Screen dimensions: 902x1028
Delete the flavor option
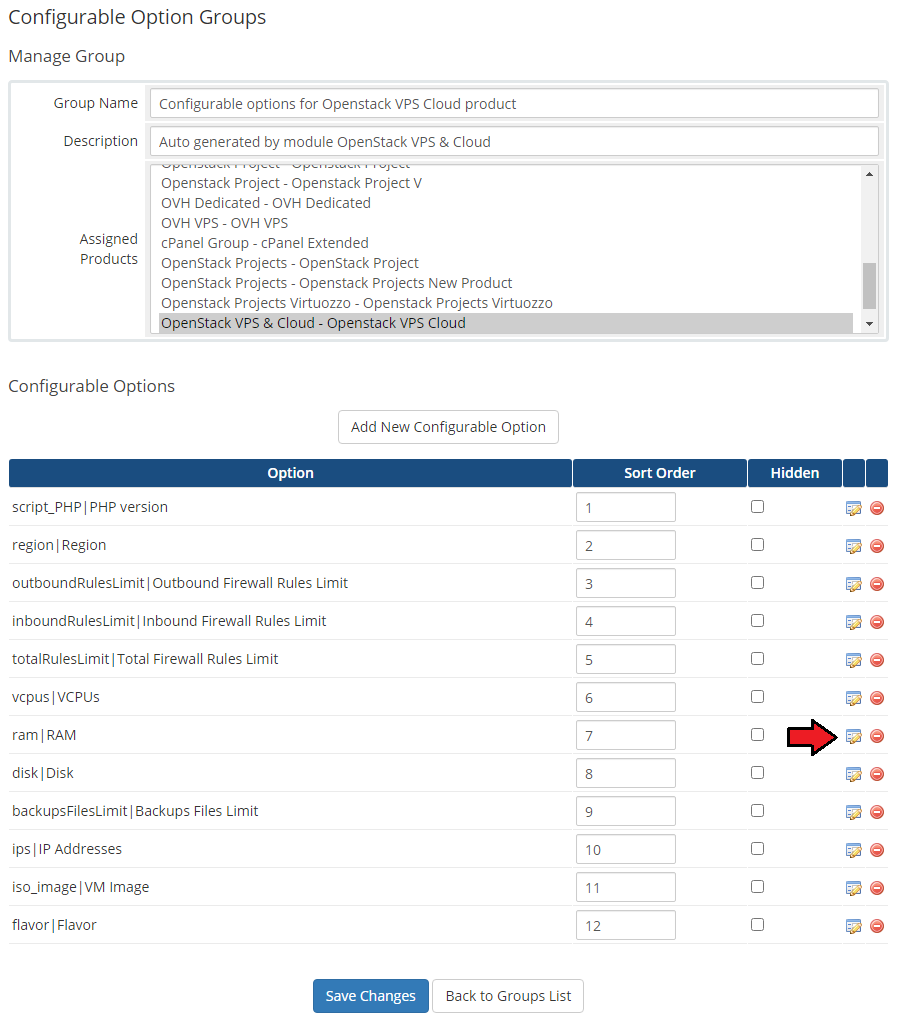coord(876,926)
